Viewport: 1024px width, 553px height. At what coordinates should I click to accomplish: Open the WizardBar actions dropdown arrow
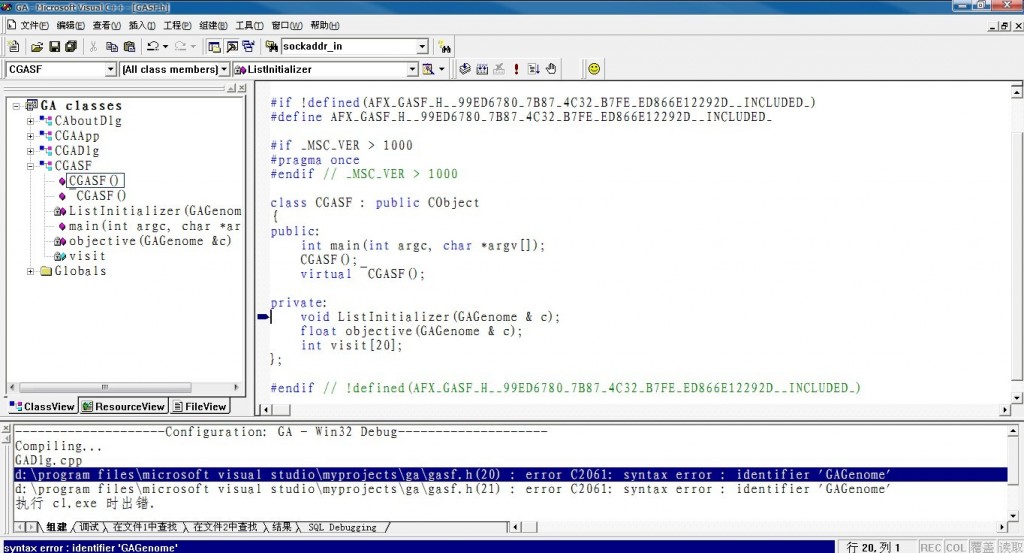coord(441,69)
